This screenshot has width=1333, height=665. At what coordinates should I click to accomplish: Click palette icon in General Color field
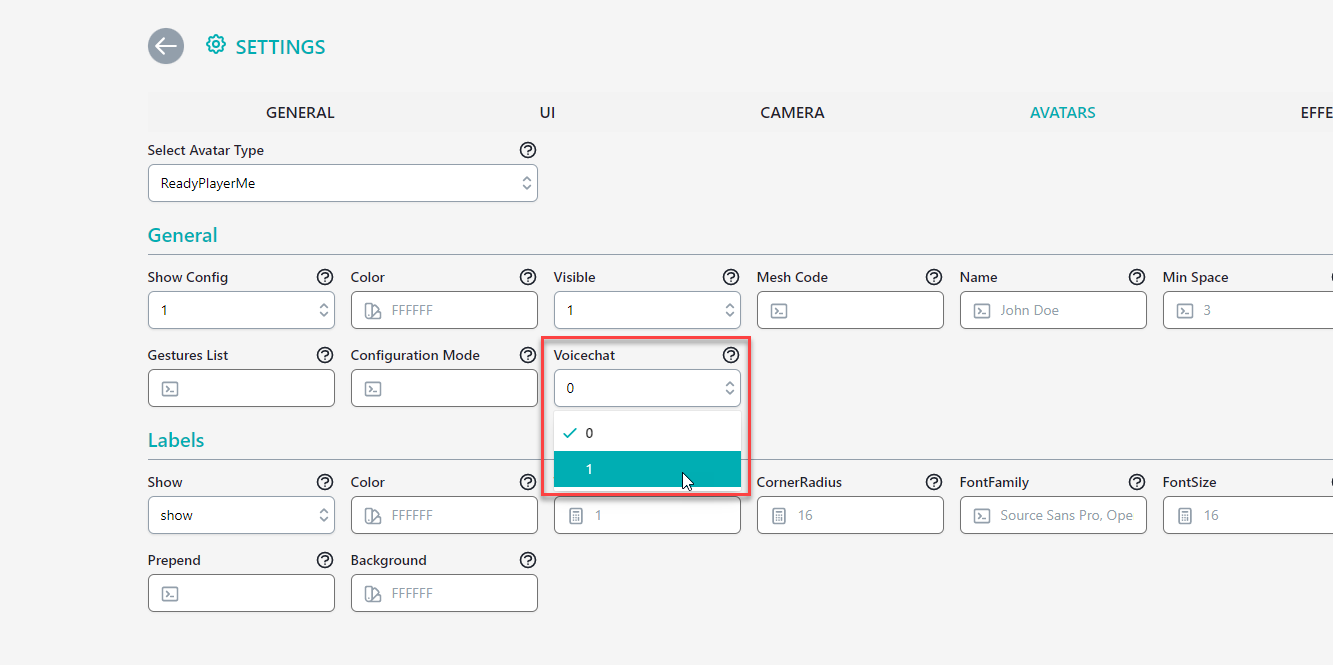click(x=373, y=311)
